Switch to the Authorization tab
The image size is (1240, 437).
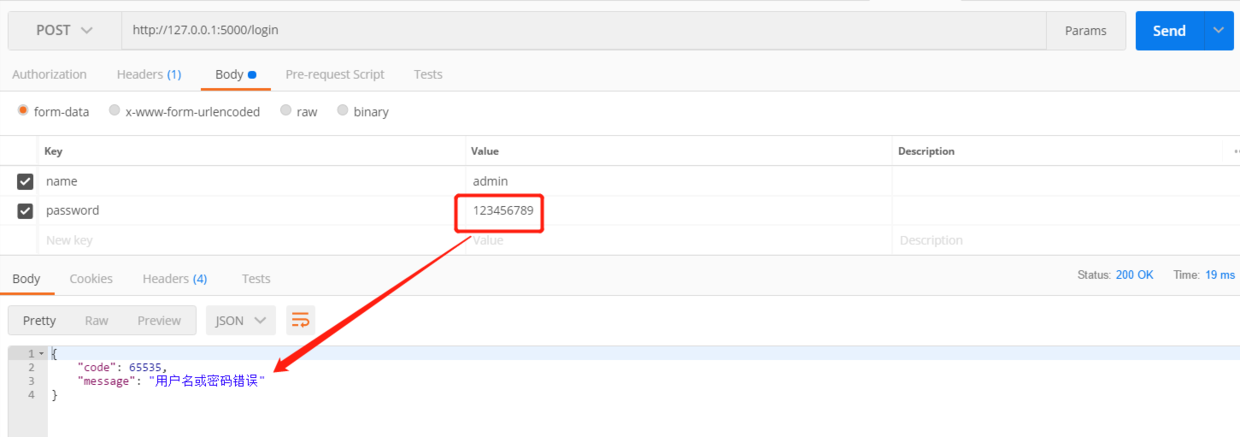tap(49, 74)
